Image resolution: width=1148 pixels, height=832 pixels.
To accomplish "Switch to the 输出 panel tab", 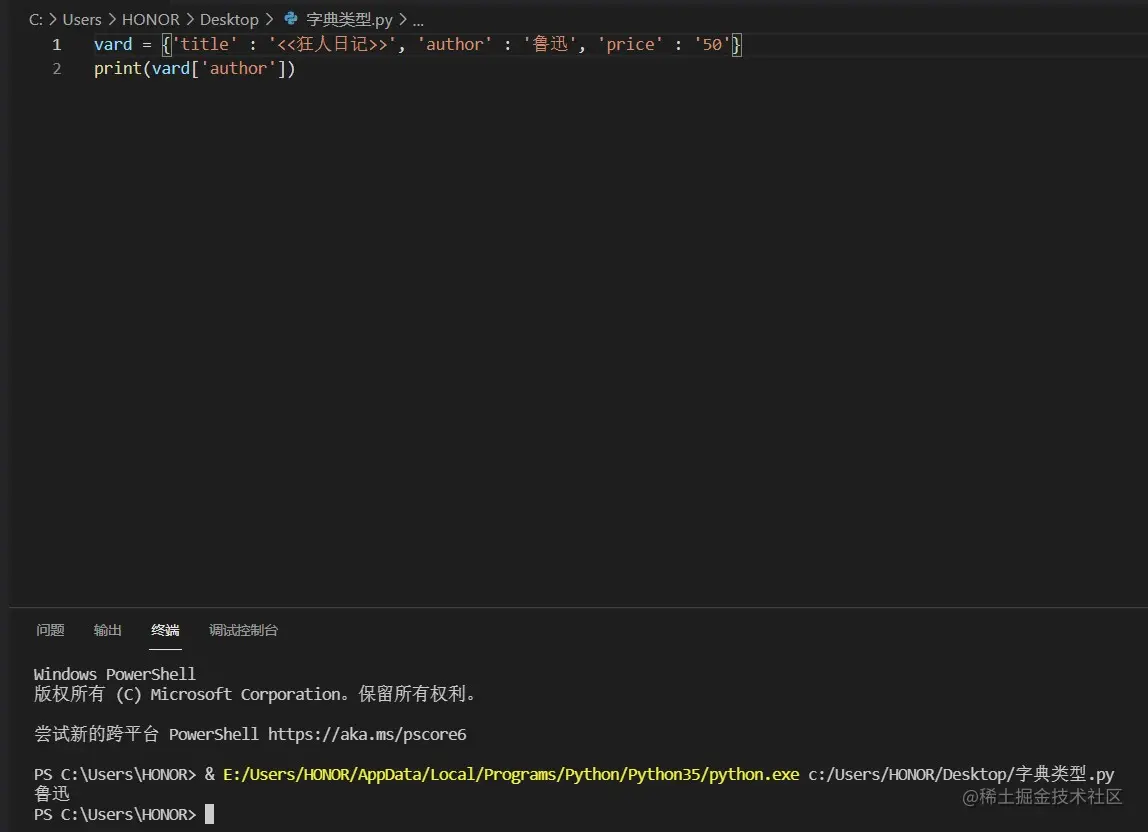I will [108, 630].
